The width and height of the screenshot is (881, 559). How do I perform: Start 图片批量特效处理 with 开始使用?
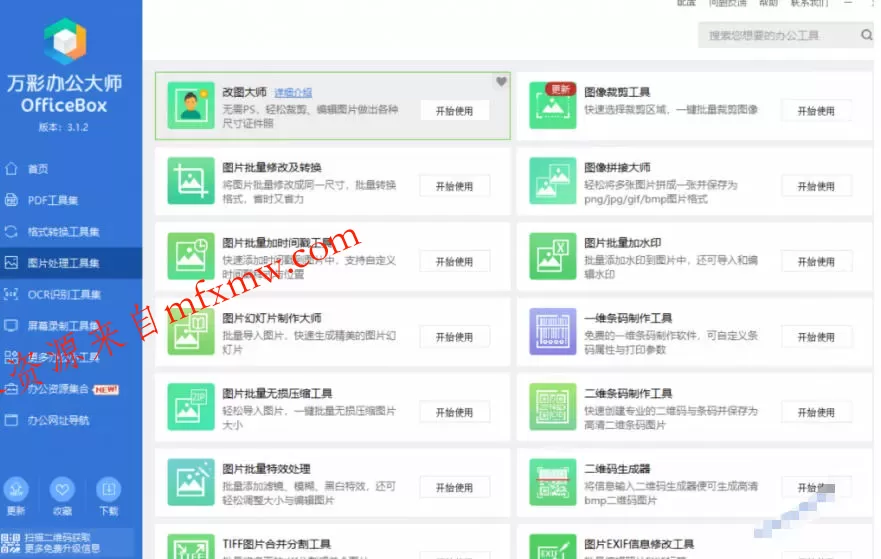tap(455, 487)
